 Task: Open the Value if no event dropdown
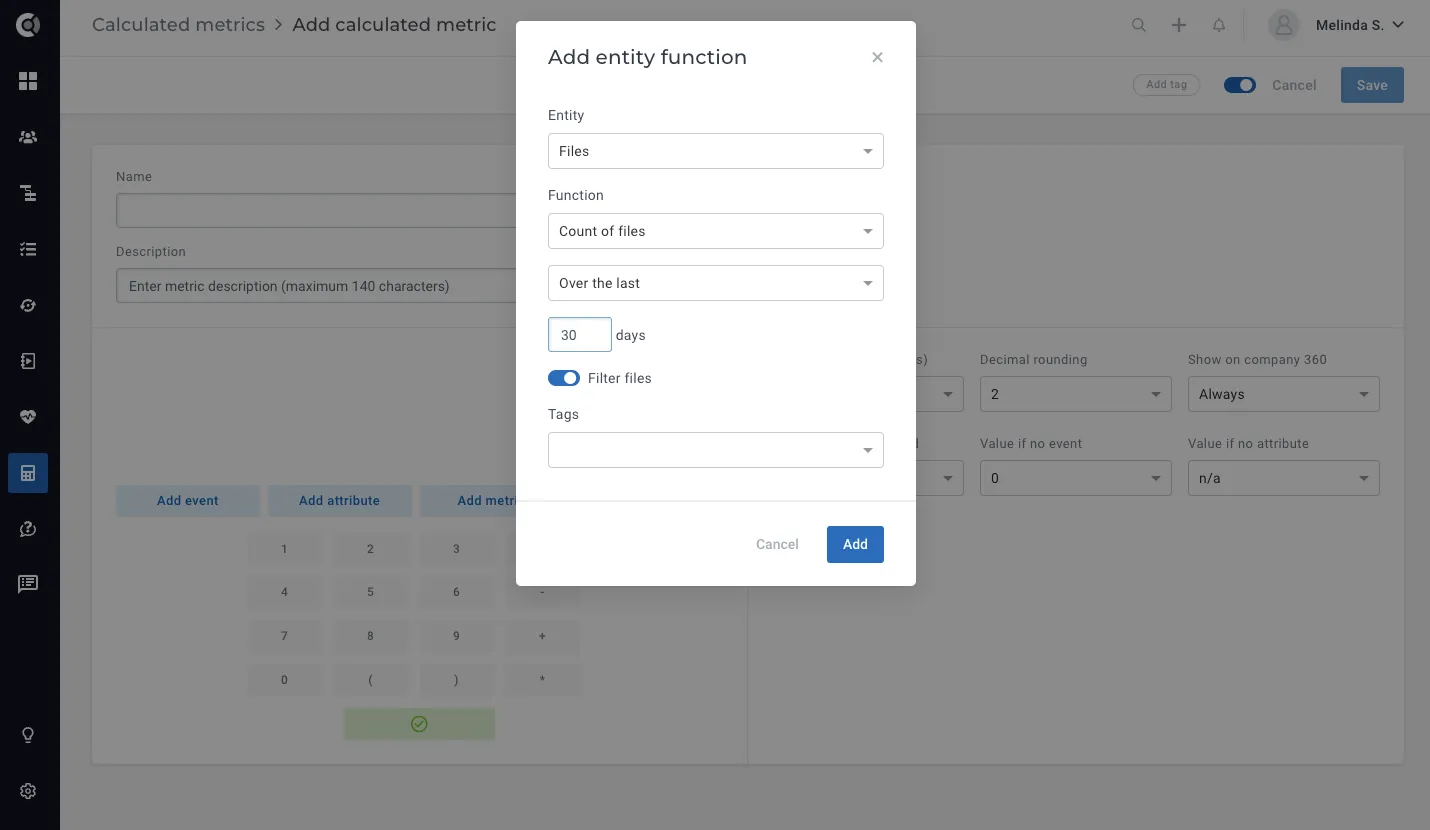point(1076,478)
